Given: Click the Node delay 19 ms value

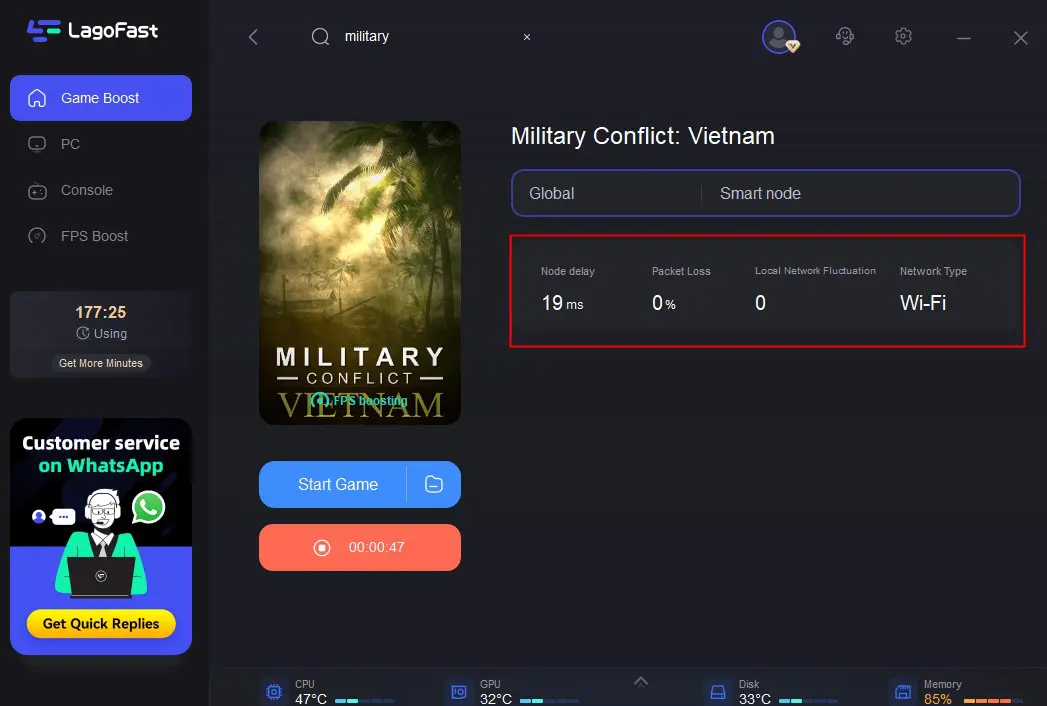Looking at the screenshot, I should (x=562, y=303).
